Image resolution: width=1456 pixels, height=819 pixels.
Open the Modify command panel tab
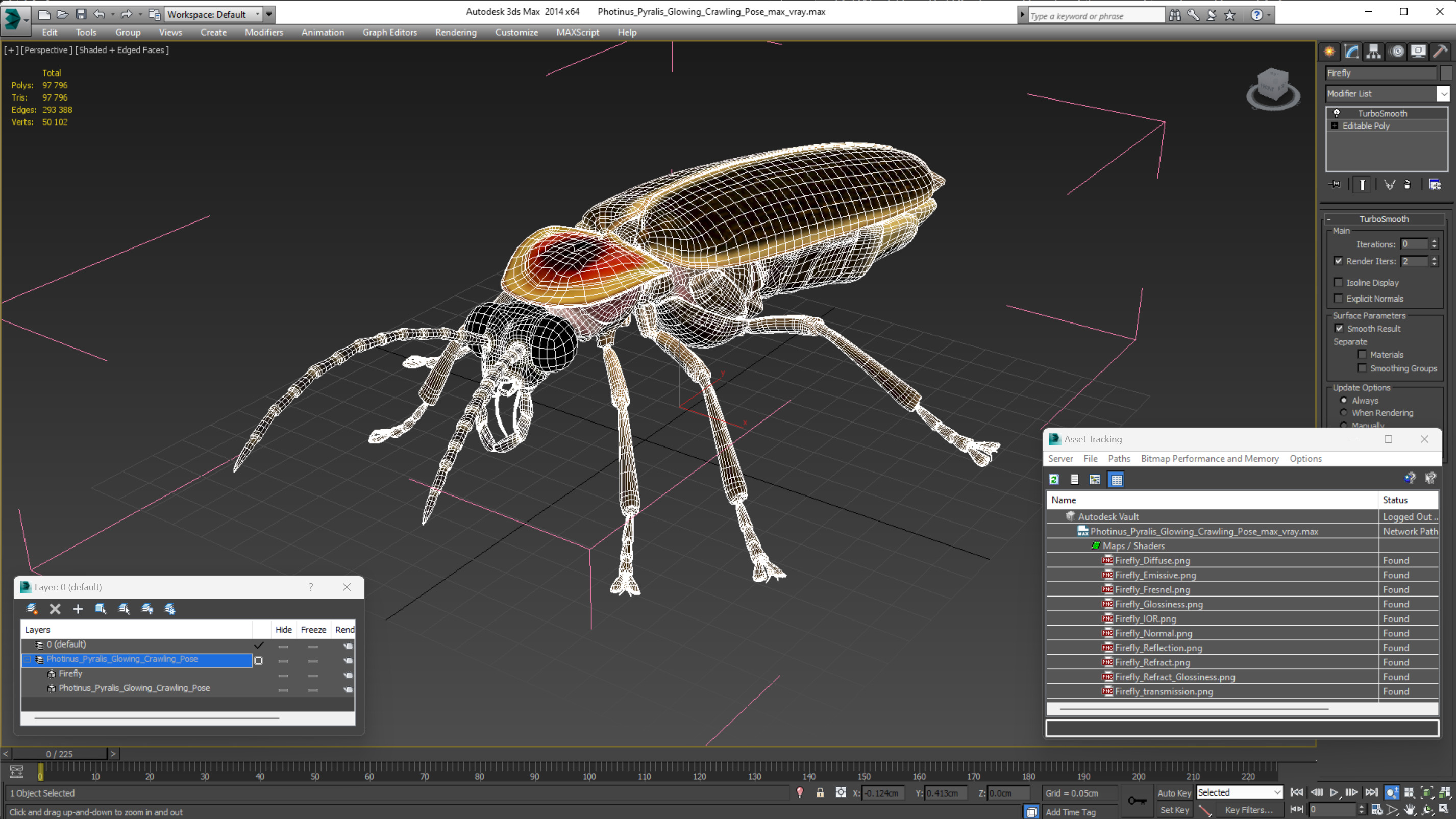[x=1351, y=52]
